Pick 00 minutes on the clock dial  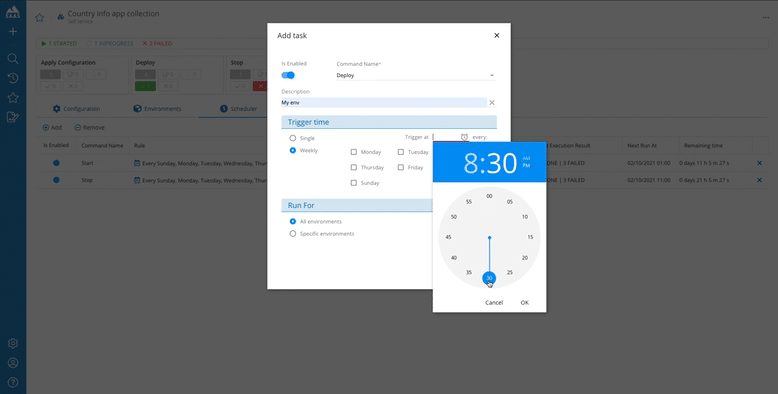click(x=489, y=196)
